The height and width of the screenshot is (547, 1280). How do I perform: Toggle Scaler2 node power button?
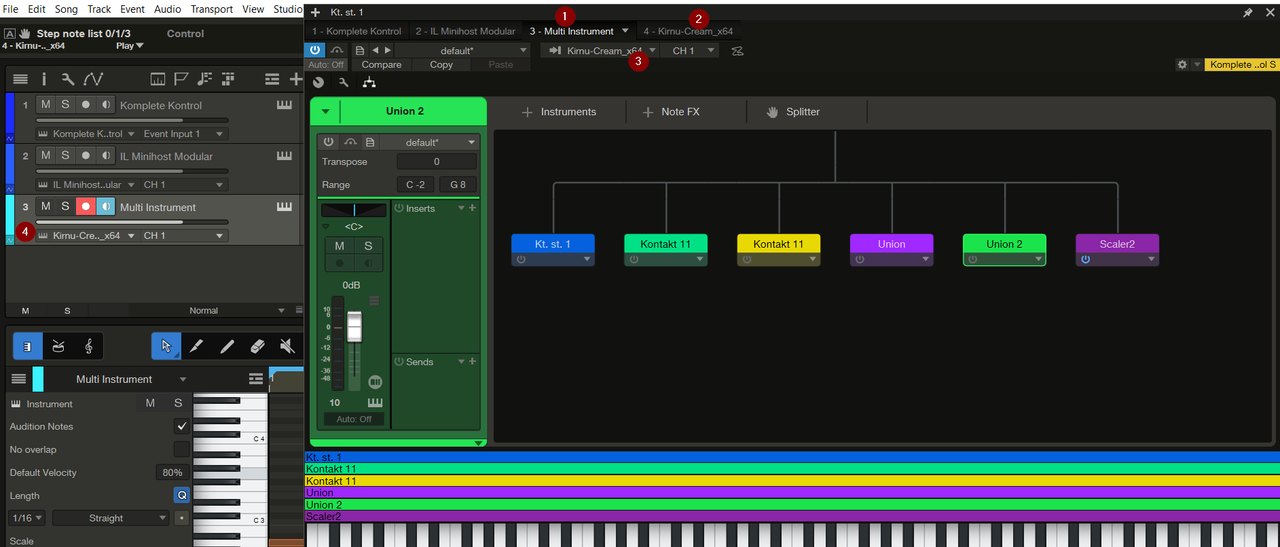tap(1086, 259)
